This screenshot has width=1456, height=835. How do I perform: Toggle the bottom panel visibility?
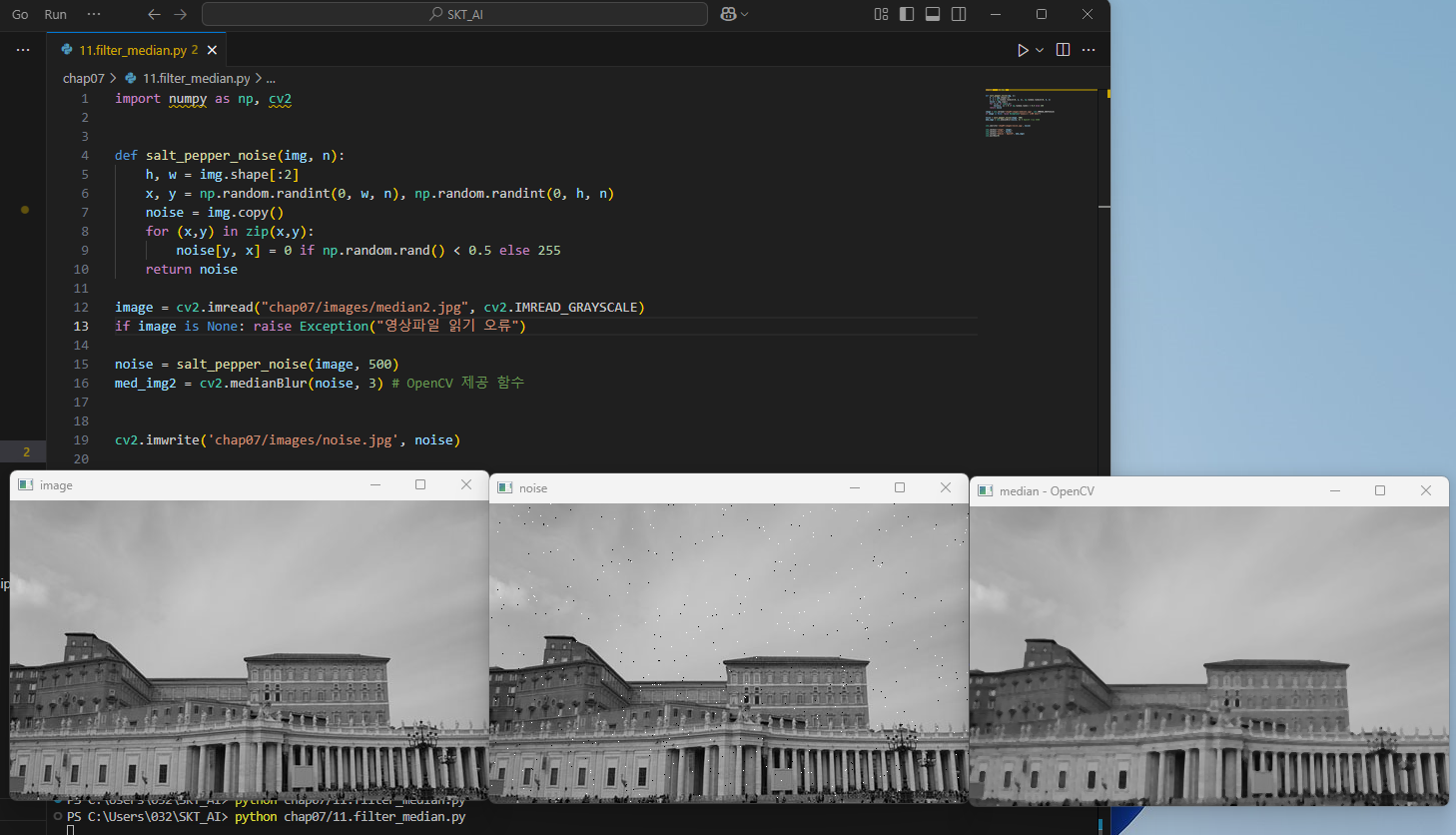(933, 14)
